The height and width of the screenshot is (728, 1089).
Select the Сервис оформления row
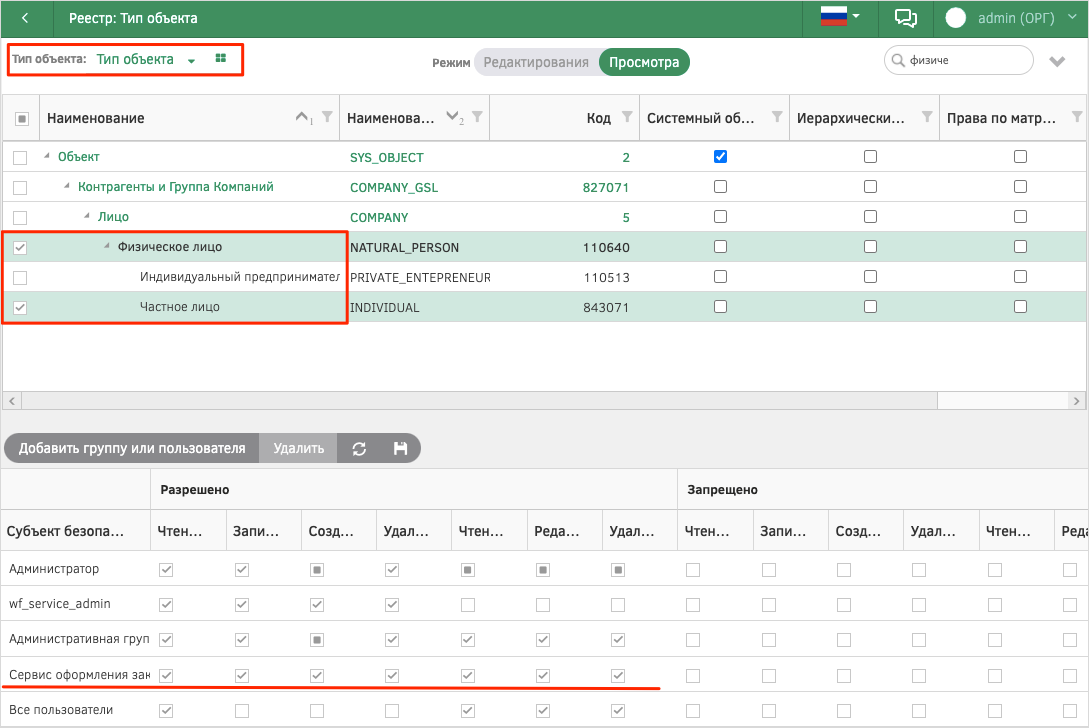(x=544, y=675)
